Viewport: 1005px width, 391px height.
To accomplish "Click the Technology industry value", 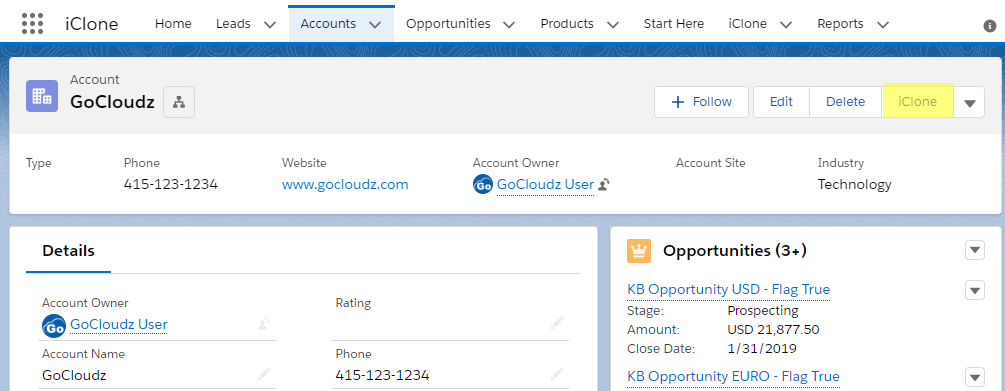I will [x=854, y=185].
